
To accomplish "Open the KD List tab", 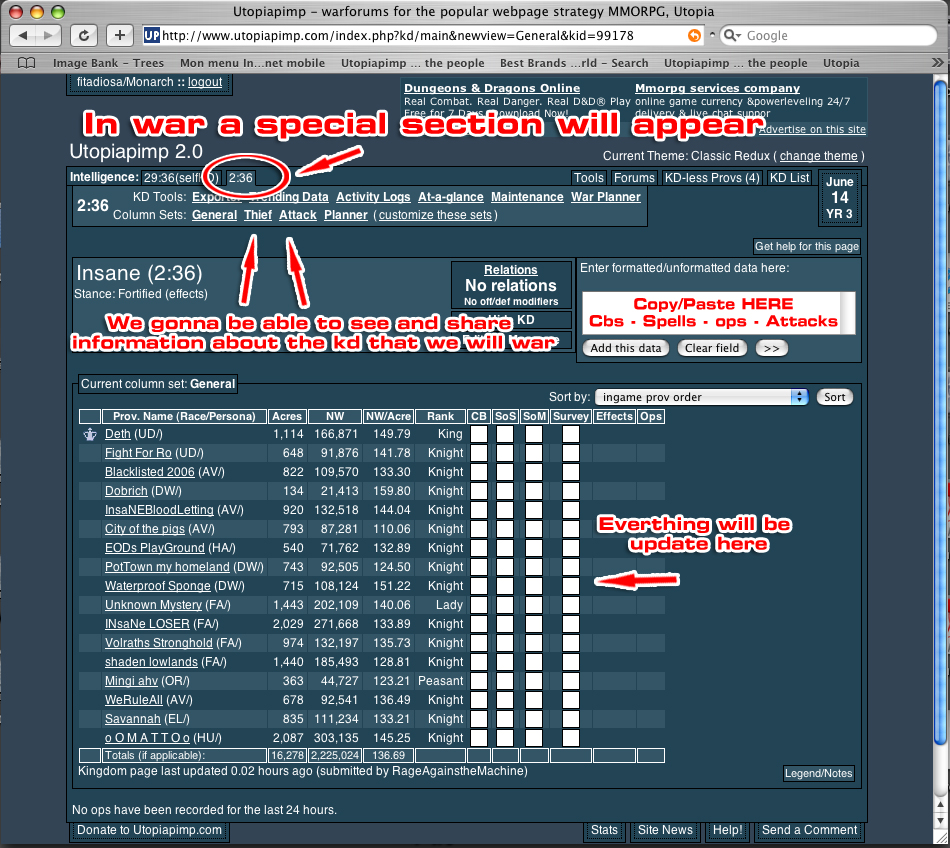I will [x=789, y=177].
